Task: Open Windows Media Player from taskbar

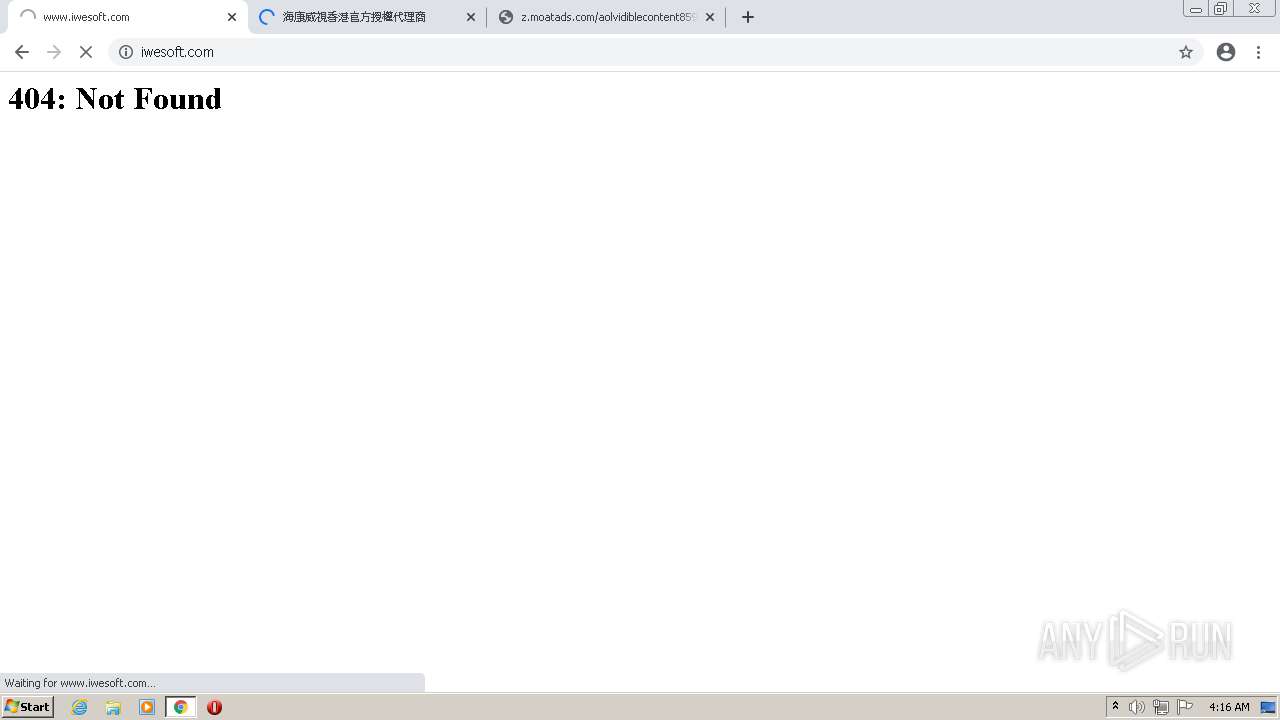Action: pyautogui.click(x=147, y=707)
